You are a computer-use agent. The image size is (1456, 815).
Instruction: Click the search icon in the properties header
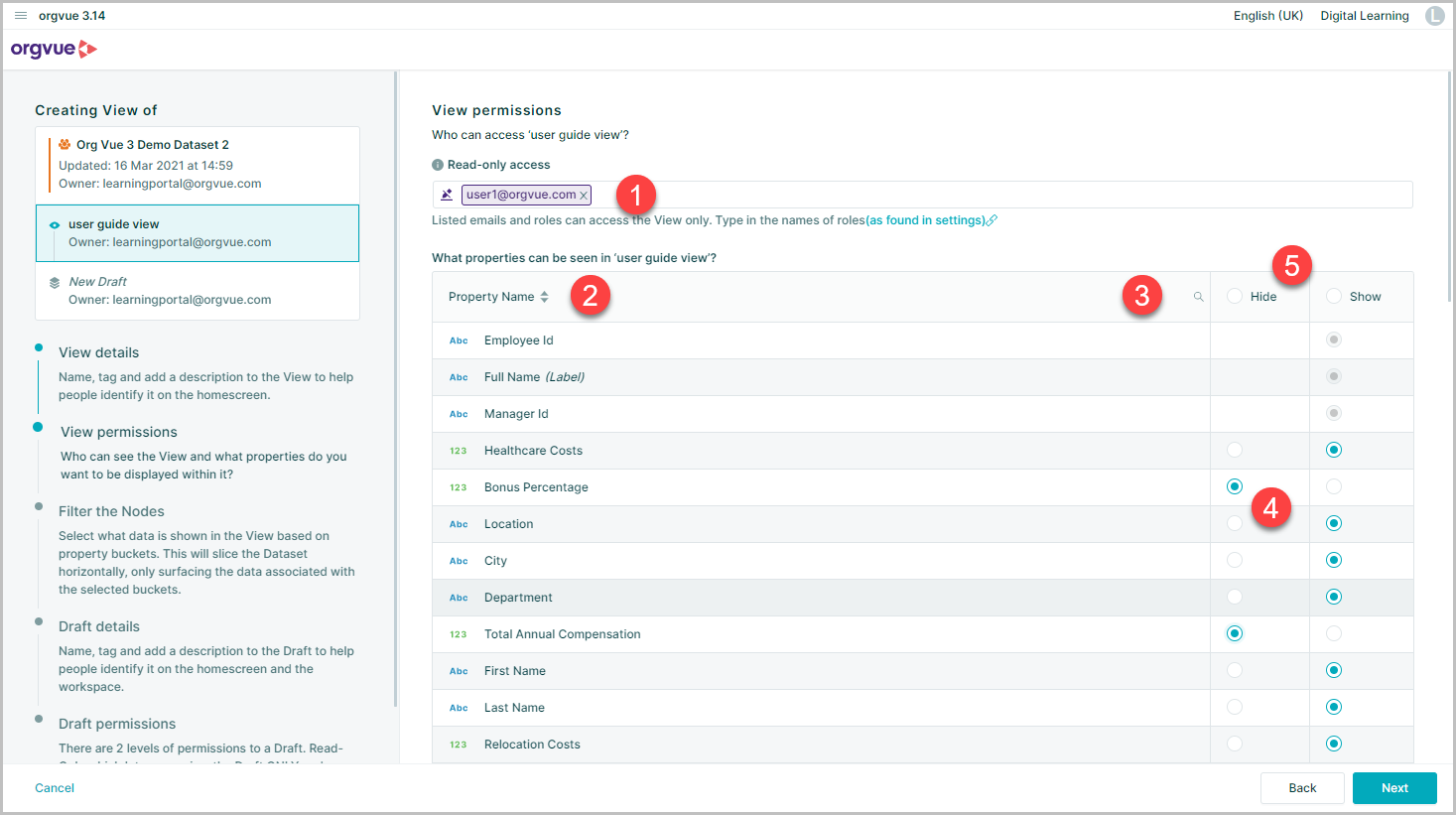(1198, 297)
